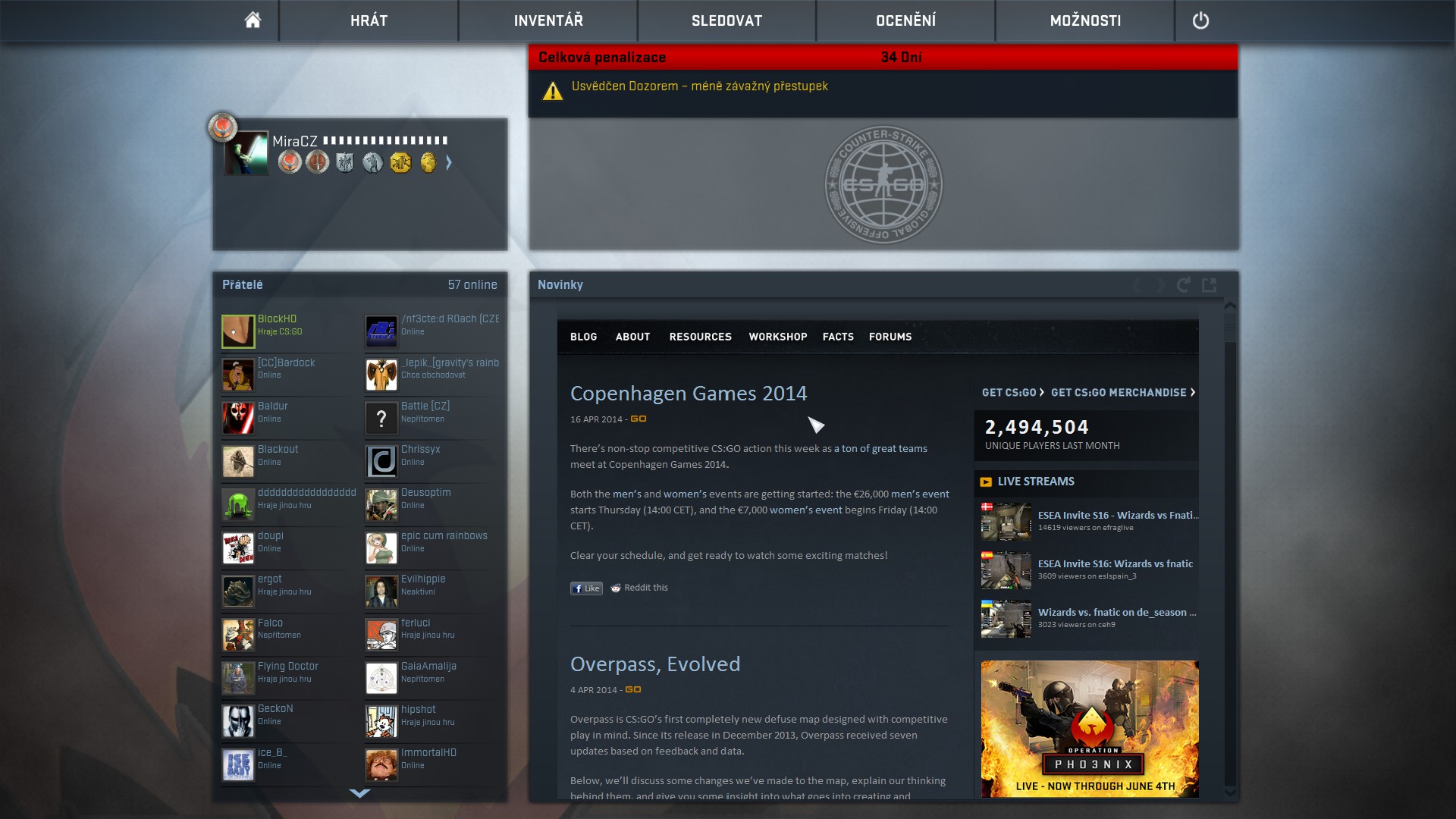Open news in external browser icon
The width and height of the screenshot is (1456, 819).
click(1210, 285)
